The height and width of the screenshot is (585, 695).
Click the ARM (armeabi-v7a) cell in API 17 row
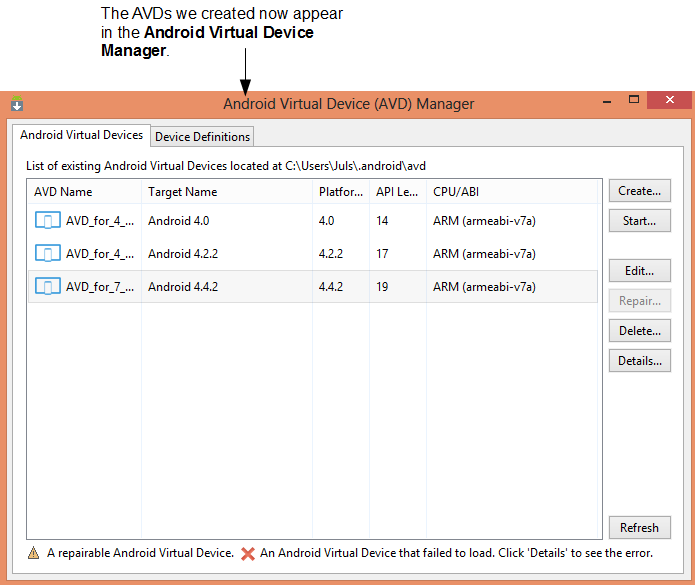484,254
